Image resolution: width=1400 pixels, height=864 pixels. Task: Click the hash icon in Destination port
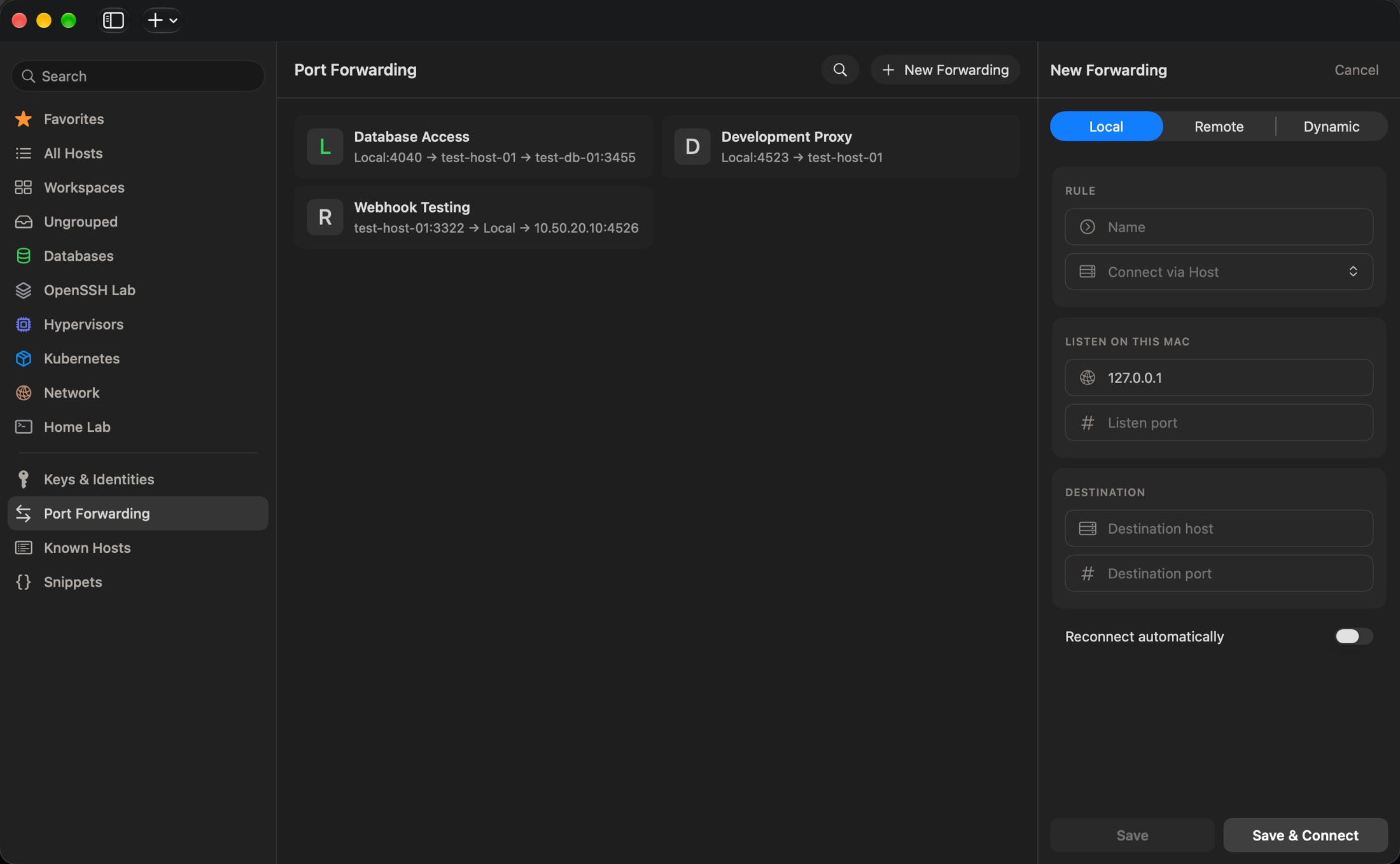(1088, 573)
